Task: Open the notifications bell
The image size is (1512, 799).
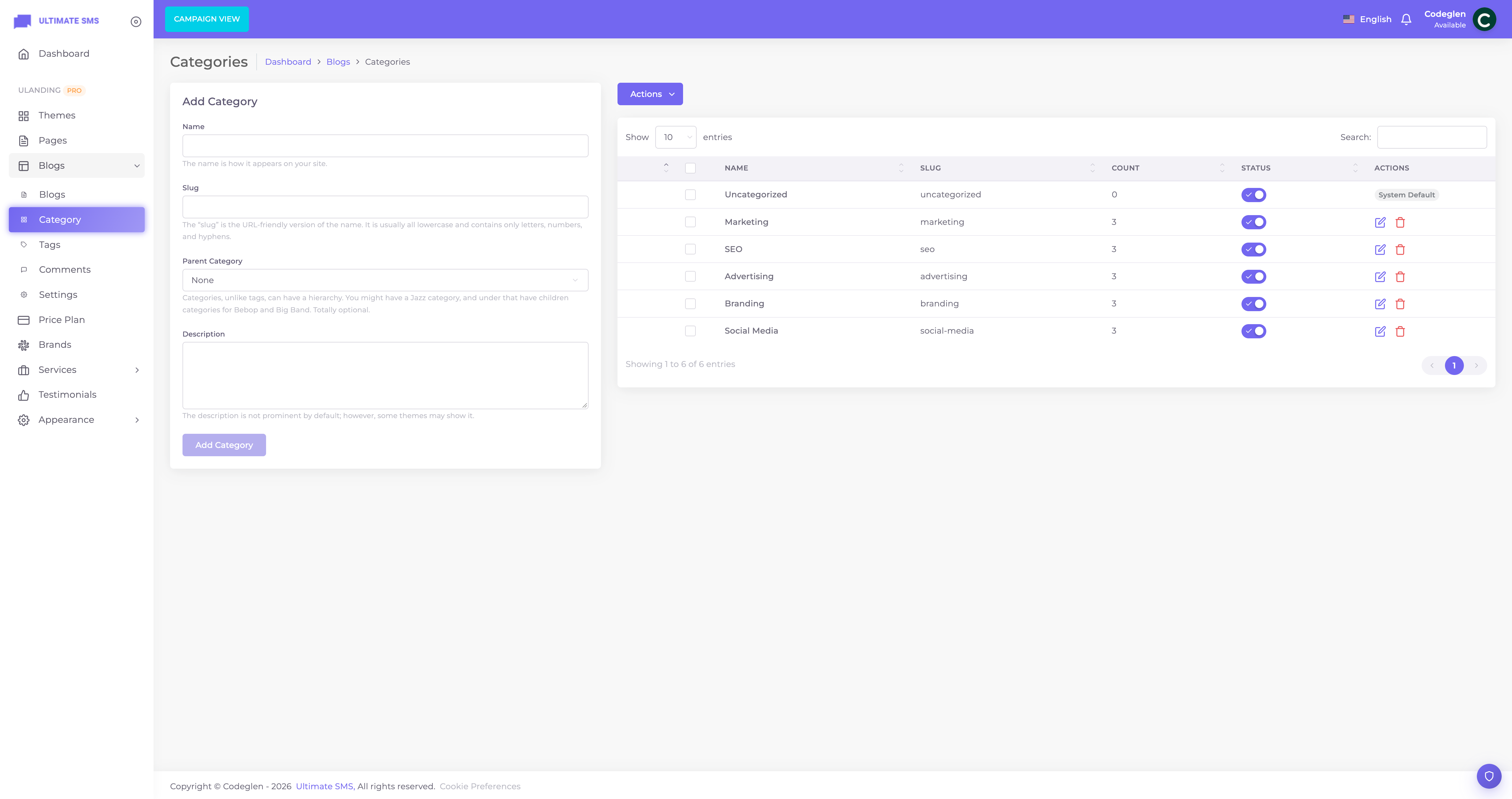Action: (1406, 20)
